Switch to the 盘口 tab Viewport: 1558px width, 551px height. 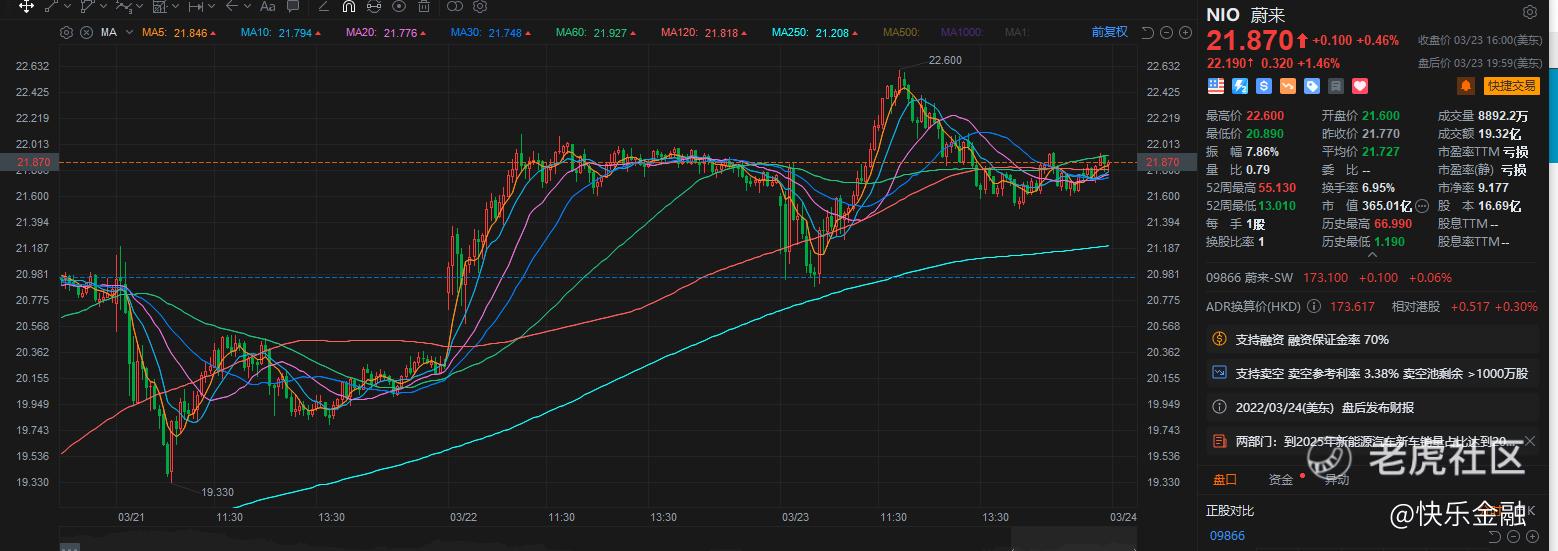point(1224,480)
